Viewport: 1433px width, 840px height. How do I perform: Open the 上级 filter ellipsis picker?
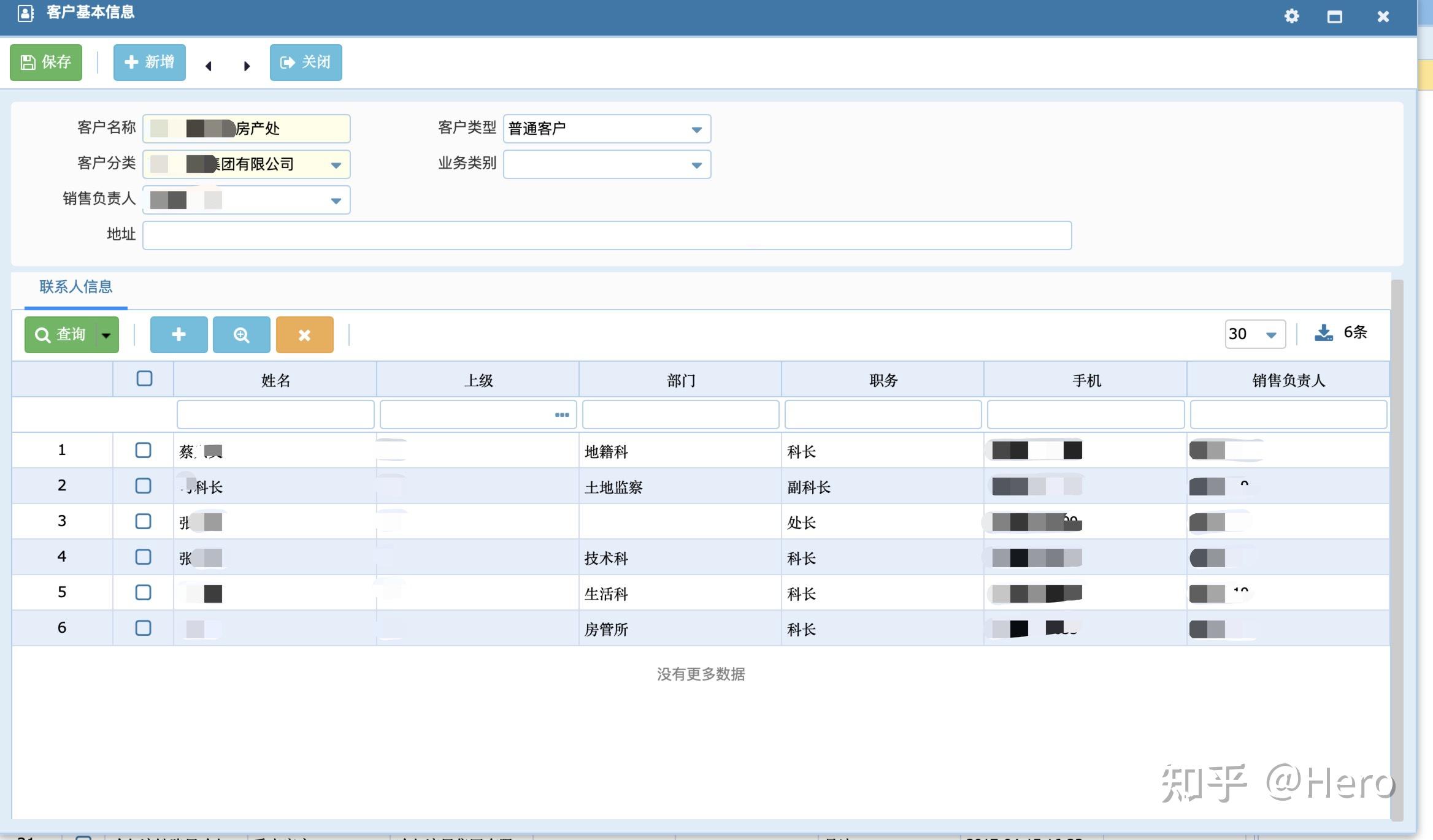562,415
